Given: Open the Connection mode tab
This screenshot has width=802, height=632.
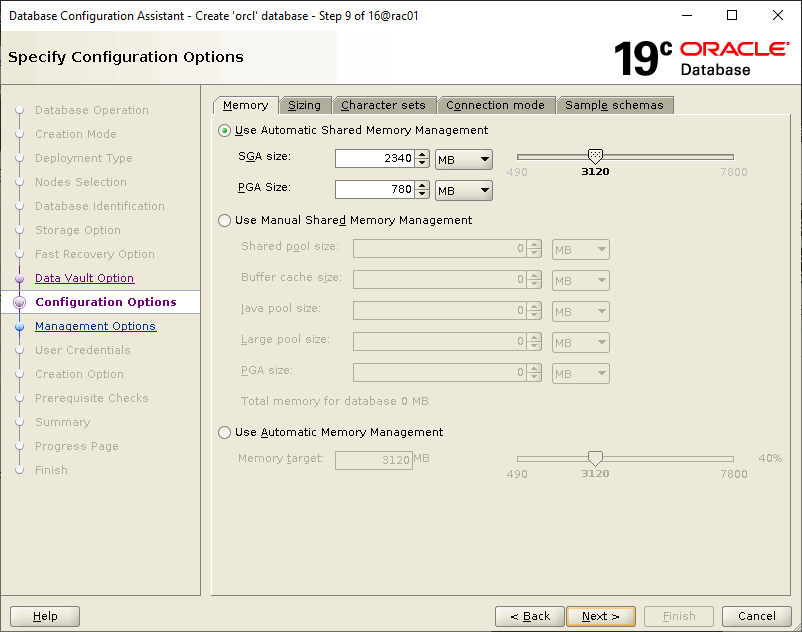Looking at the screenshot, I should [495, 105].
